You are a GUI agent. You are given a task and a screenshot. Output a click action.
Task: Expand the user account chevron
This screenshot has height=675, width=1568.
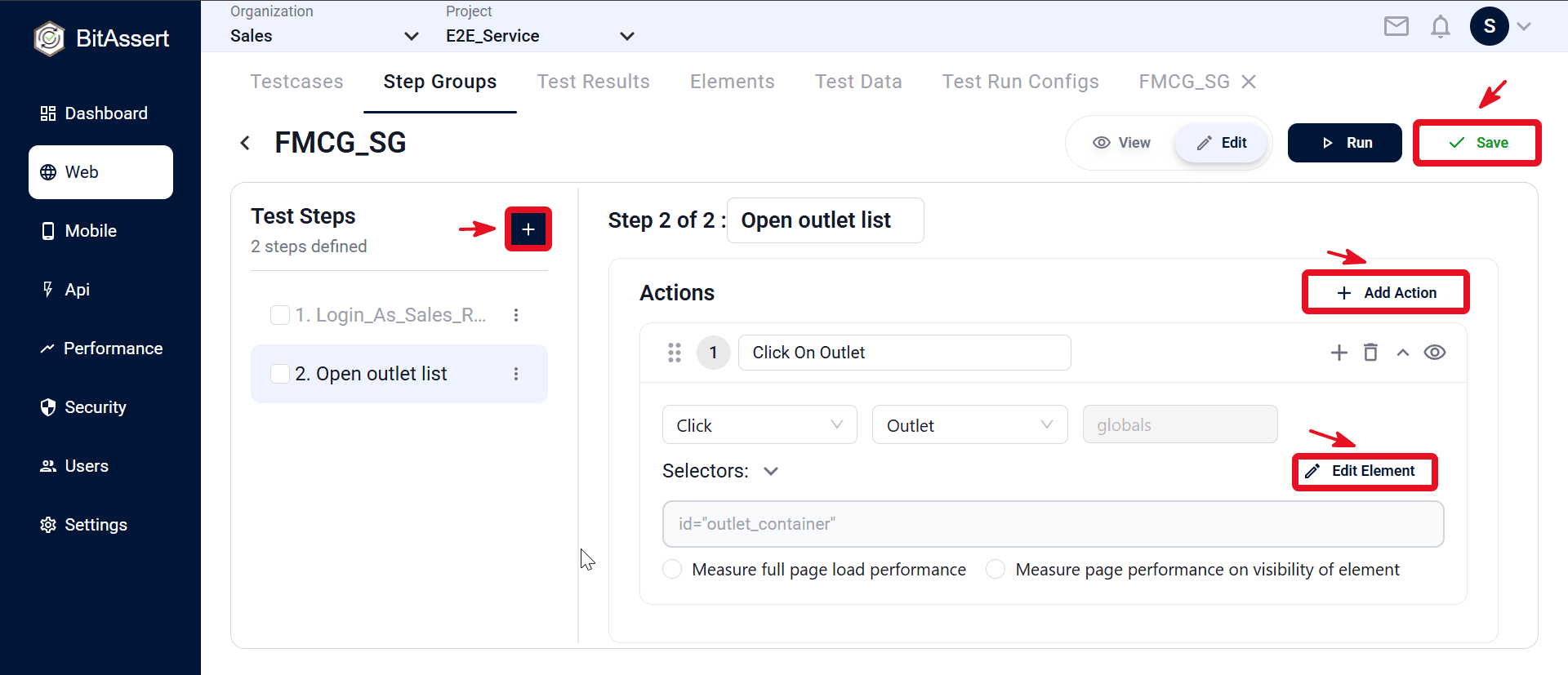point(1524,26)
